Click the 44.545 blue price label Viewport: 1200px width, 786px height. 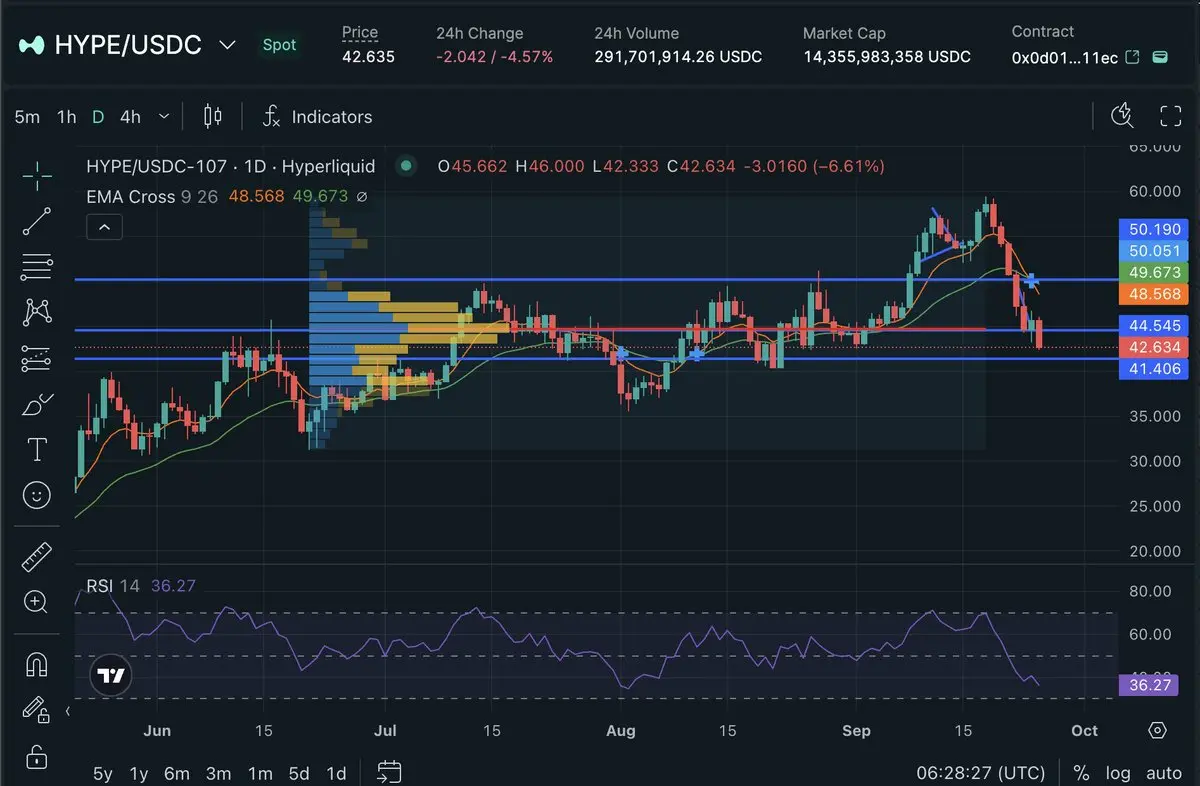click(1154, 325)
